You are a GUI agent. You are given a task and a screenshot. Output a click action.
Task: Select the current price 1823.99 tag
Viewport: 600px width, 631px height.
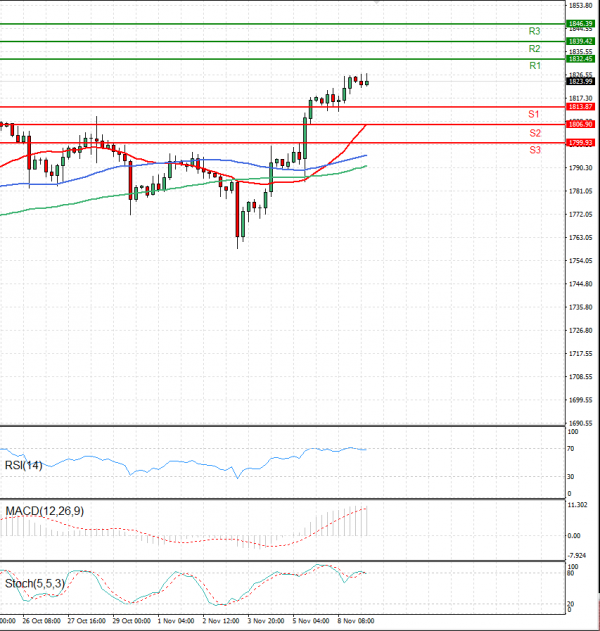click(x=580, y=82)
